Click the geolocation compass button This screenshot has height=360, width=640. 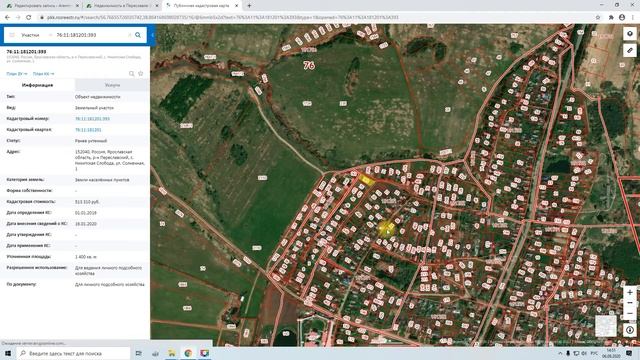coord(630,330)
